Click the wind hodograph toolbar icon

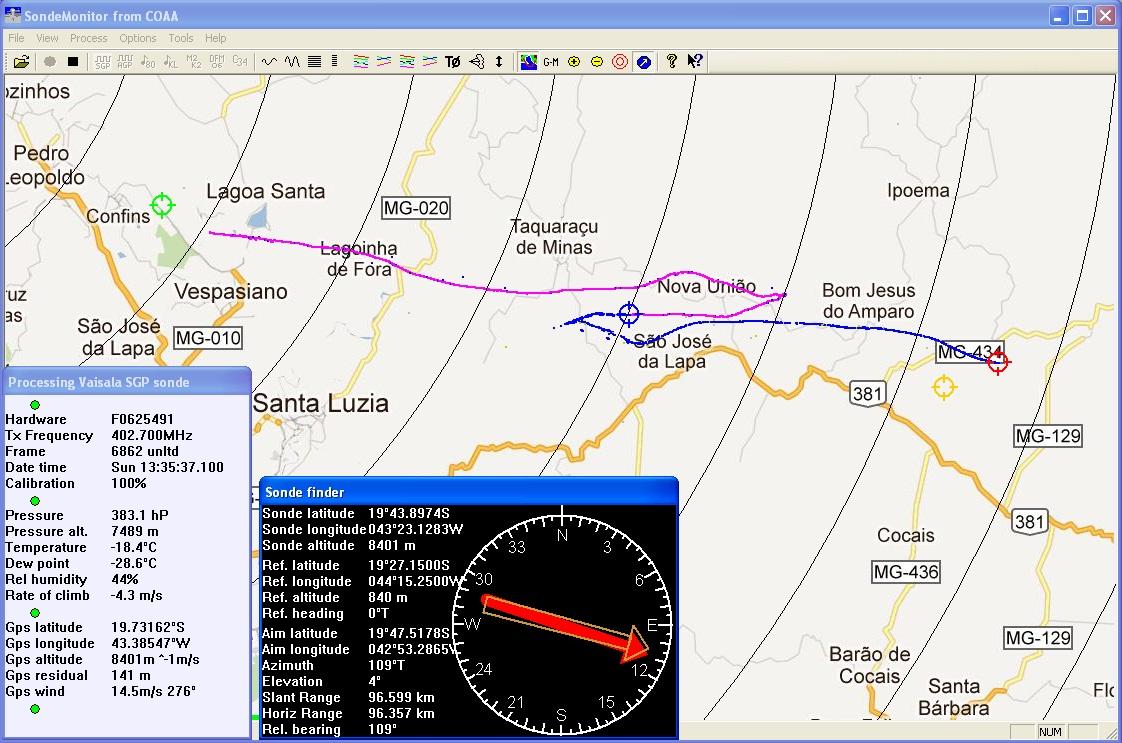tap(477, 62)
